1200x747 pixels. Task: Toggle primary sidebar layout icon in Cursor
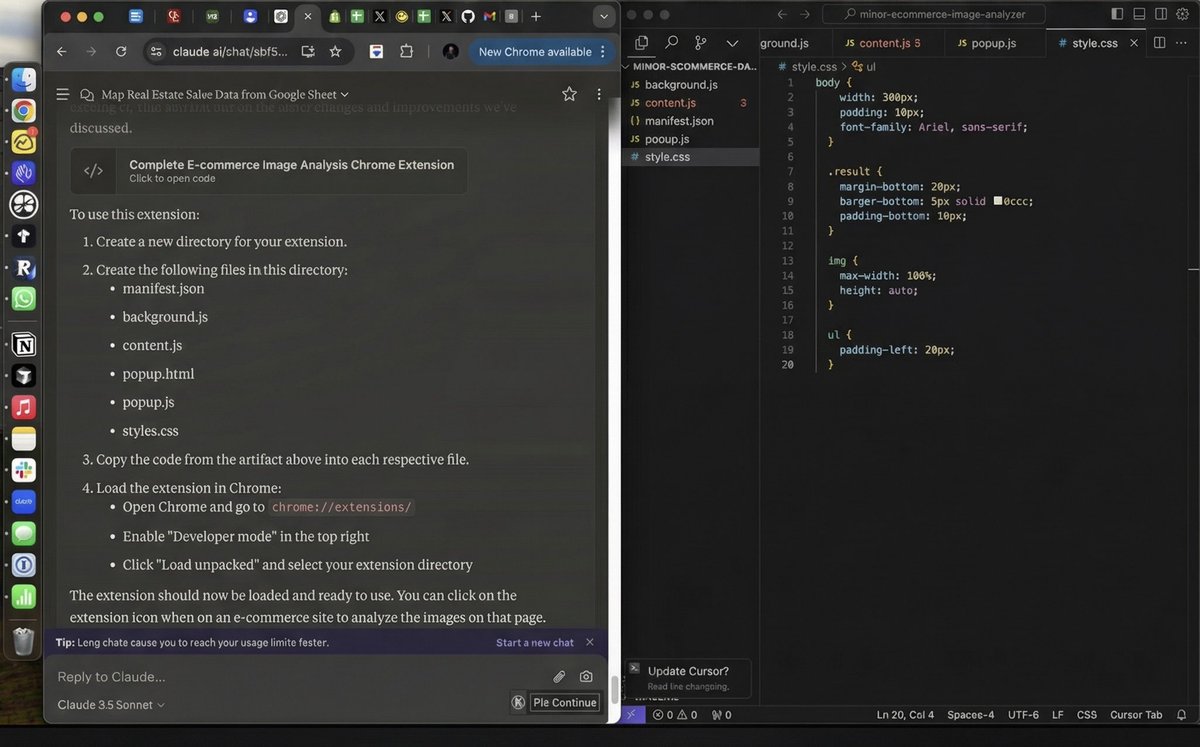[x=1117, y=14]
